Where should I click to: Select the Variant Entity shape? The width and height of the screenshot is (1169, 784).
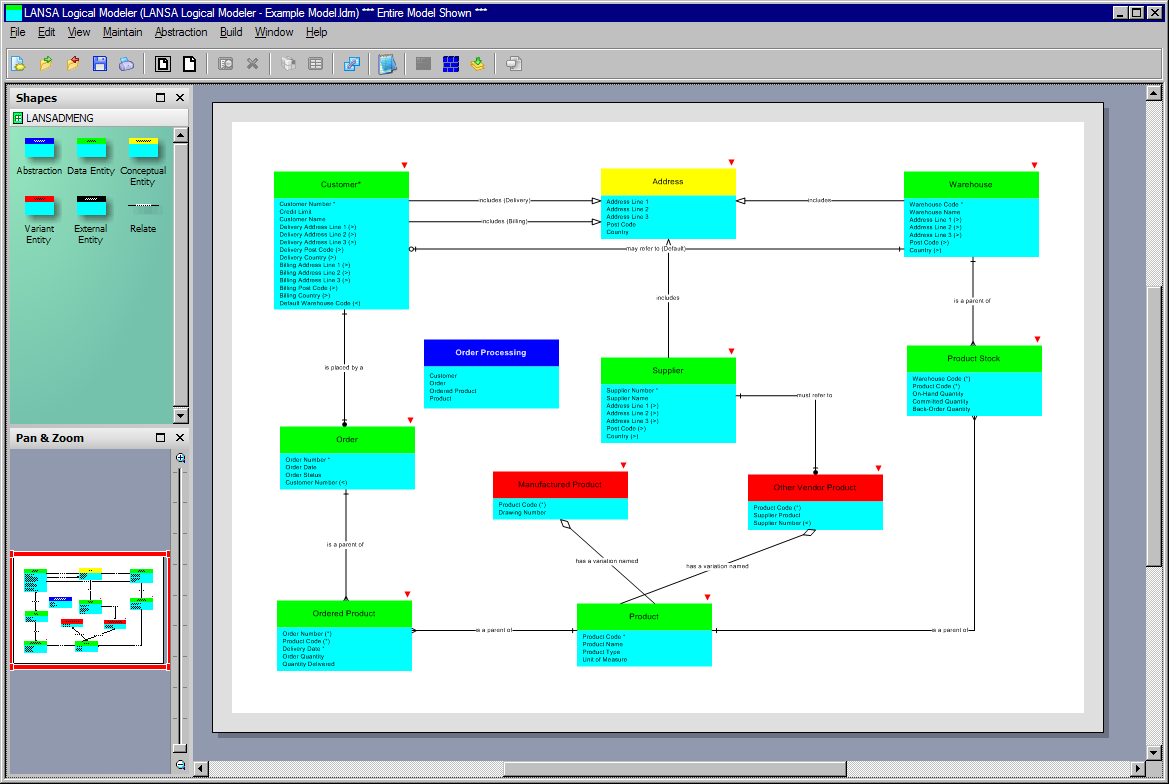click(40, 220)
